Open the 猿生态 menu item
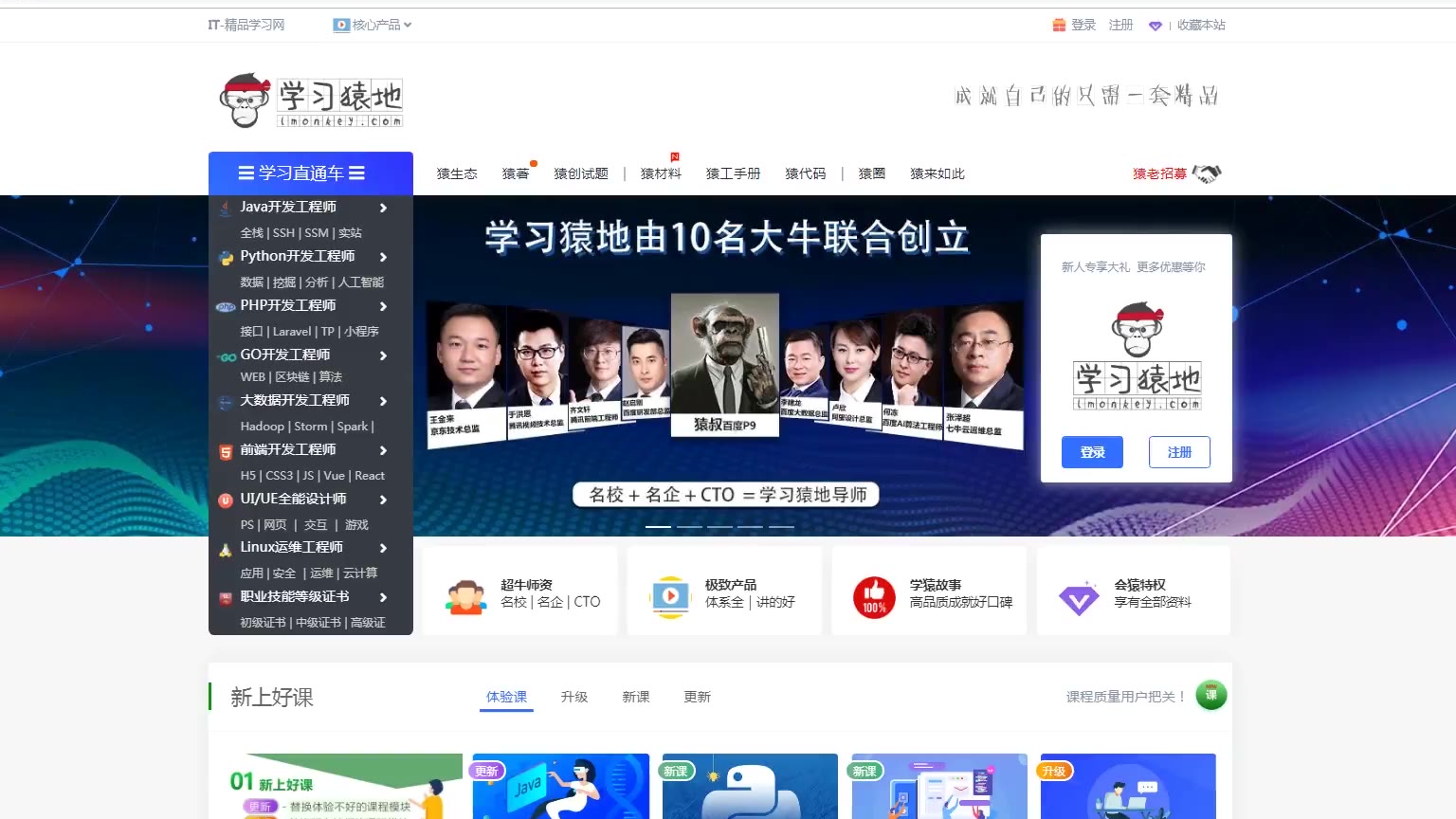 point(457,173)
